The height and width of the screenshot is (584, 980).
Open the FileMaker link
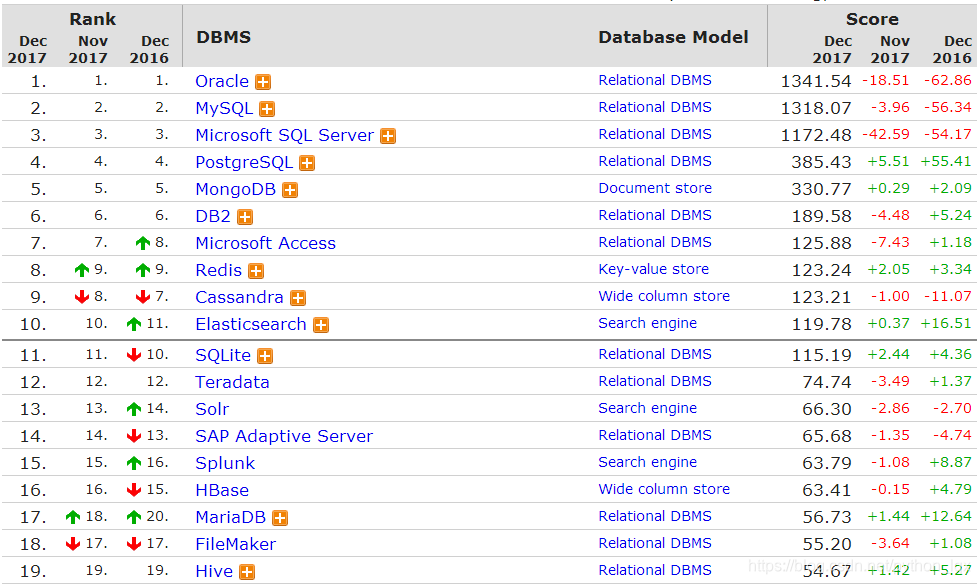point(236,544)
